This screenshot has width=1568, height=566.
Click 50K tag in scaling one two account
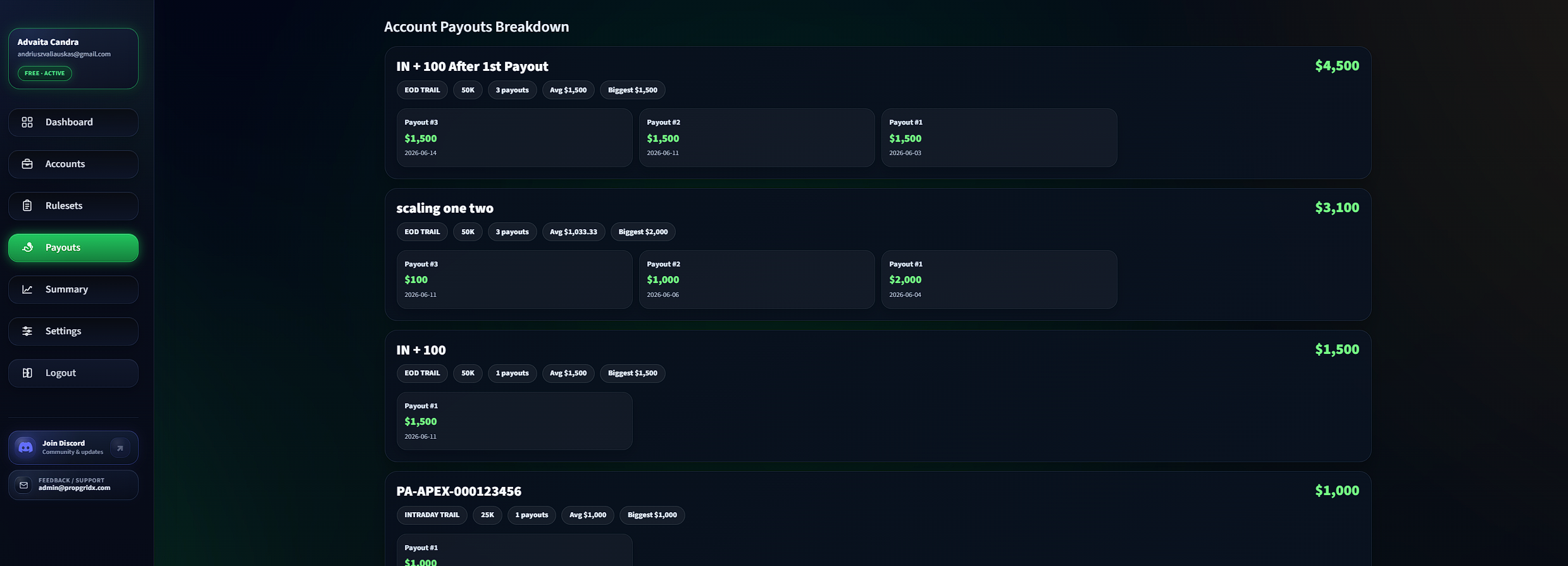click(468, 232)
